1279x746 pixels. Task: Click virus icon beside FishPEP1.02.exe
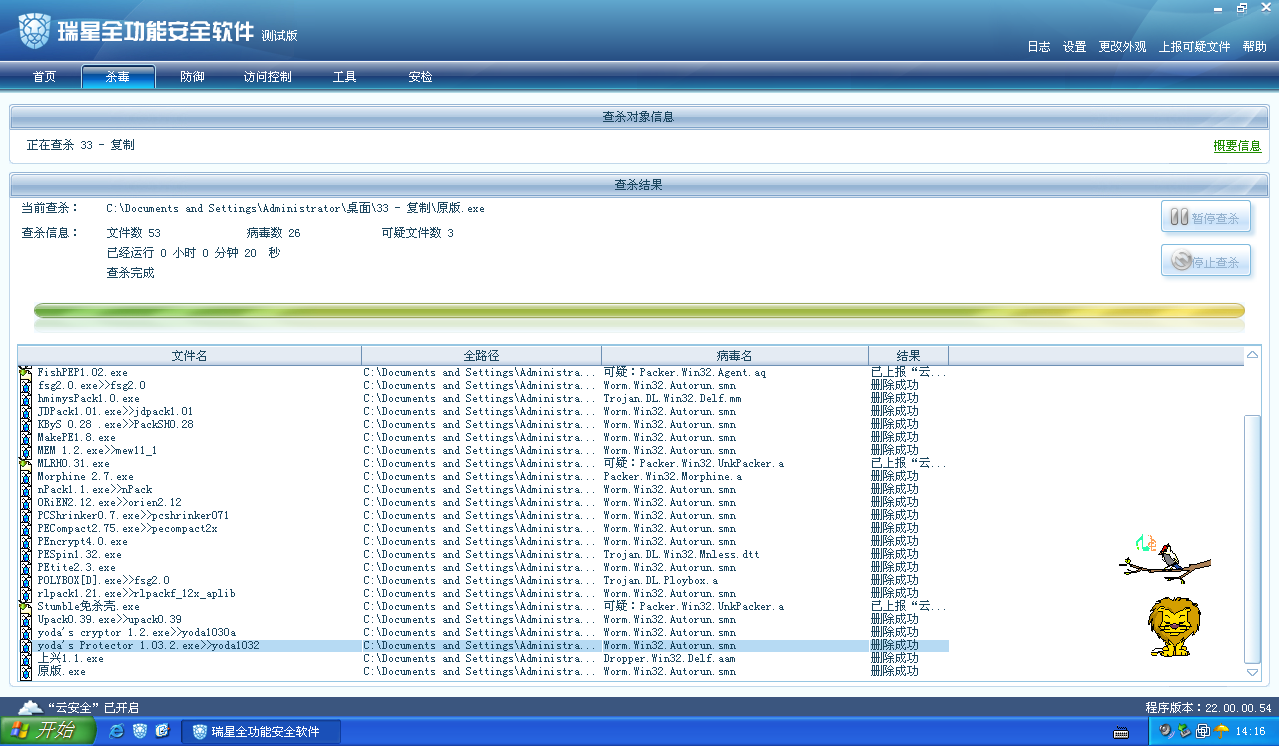pos(26,372)
